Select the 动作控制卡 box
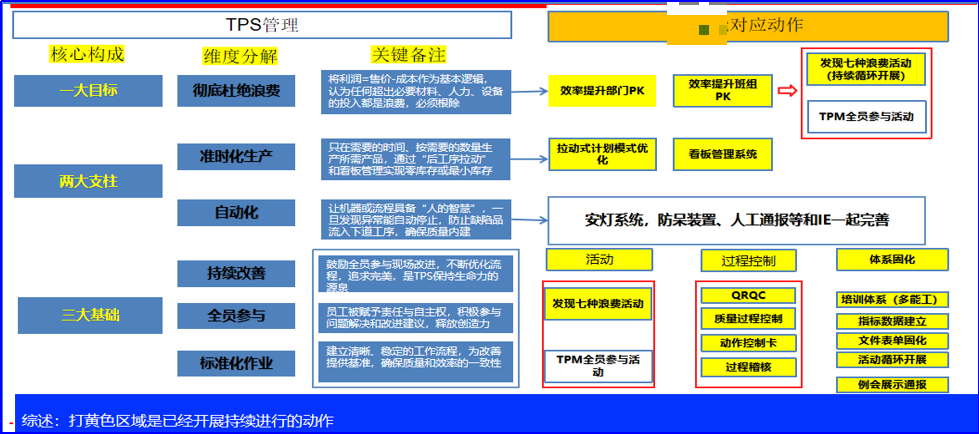Viewport: 979px width, 434px height. 748,343
